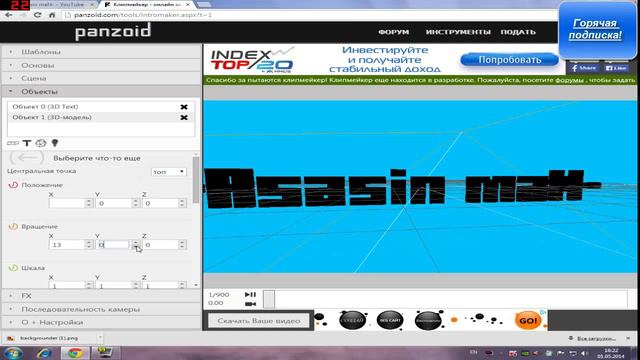
Task: Click the timeline track to jump frames
Action: click(451, 299)
